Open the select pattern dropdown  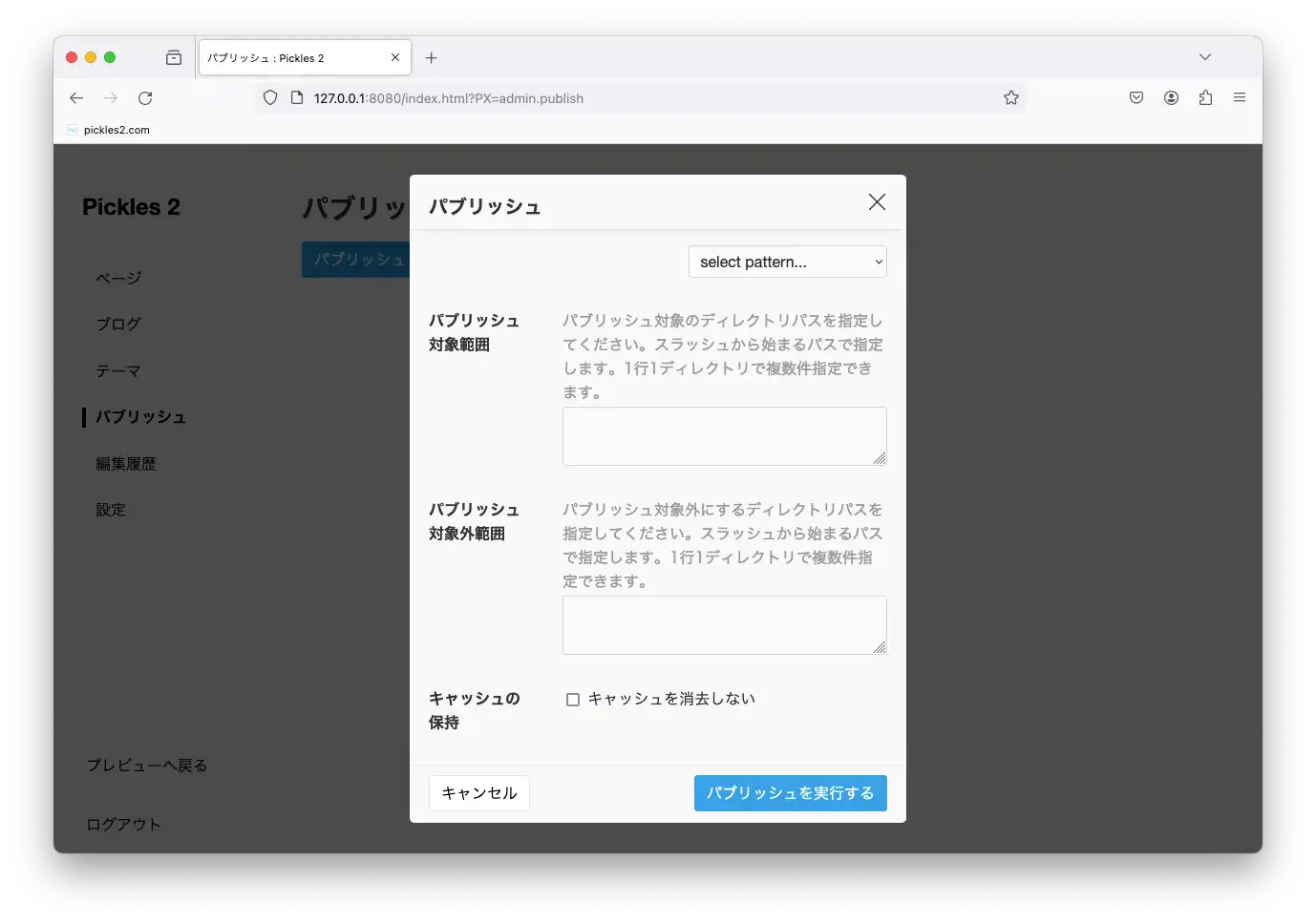[787, 262]
